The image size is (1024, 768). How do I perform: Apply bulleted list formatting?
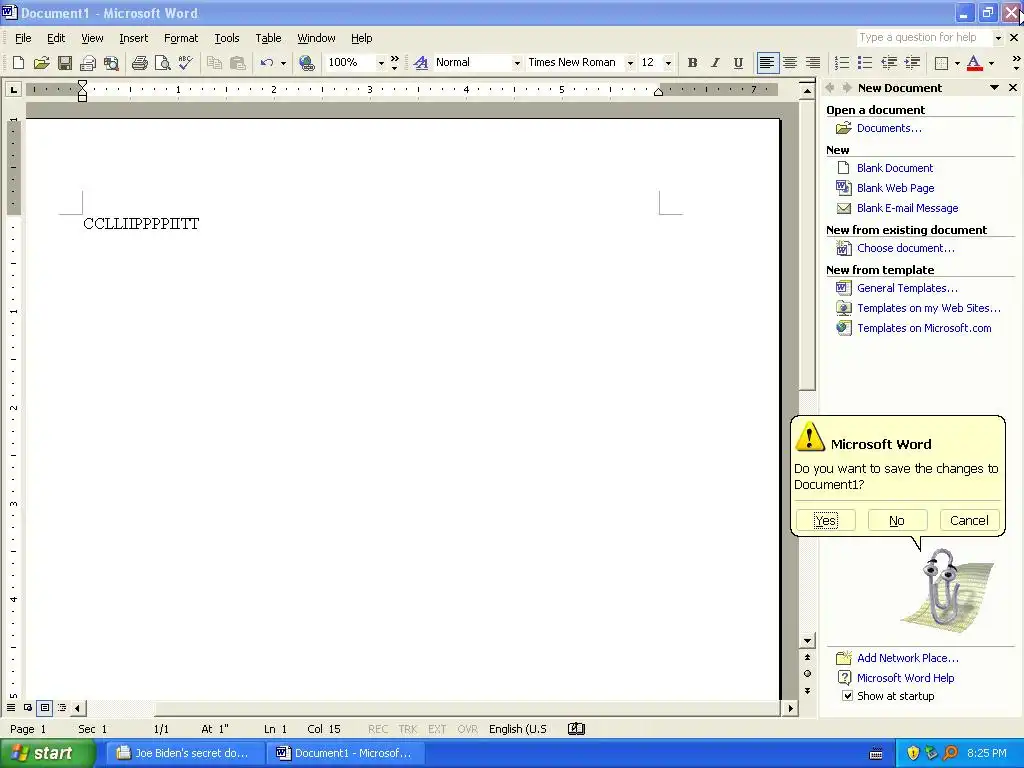865,63
